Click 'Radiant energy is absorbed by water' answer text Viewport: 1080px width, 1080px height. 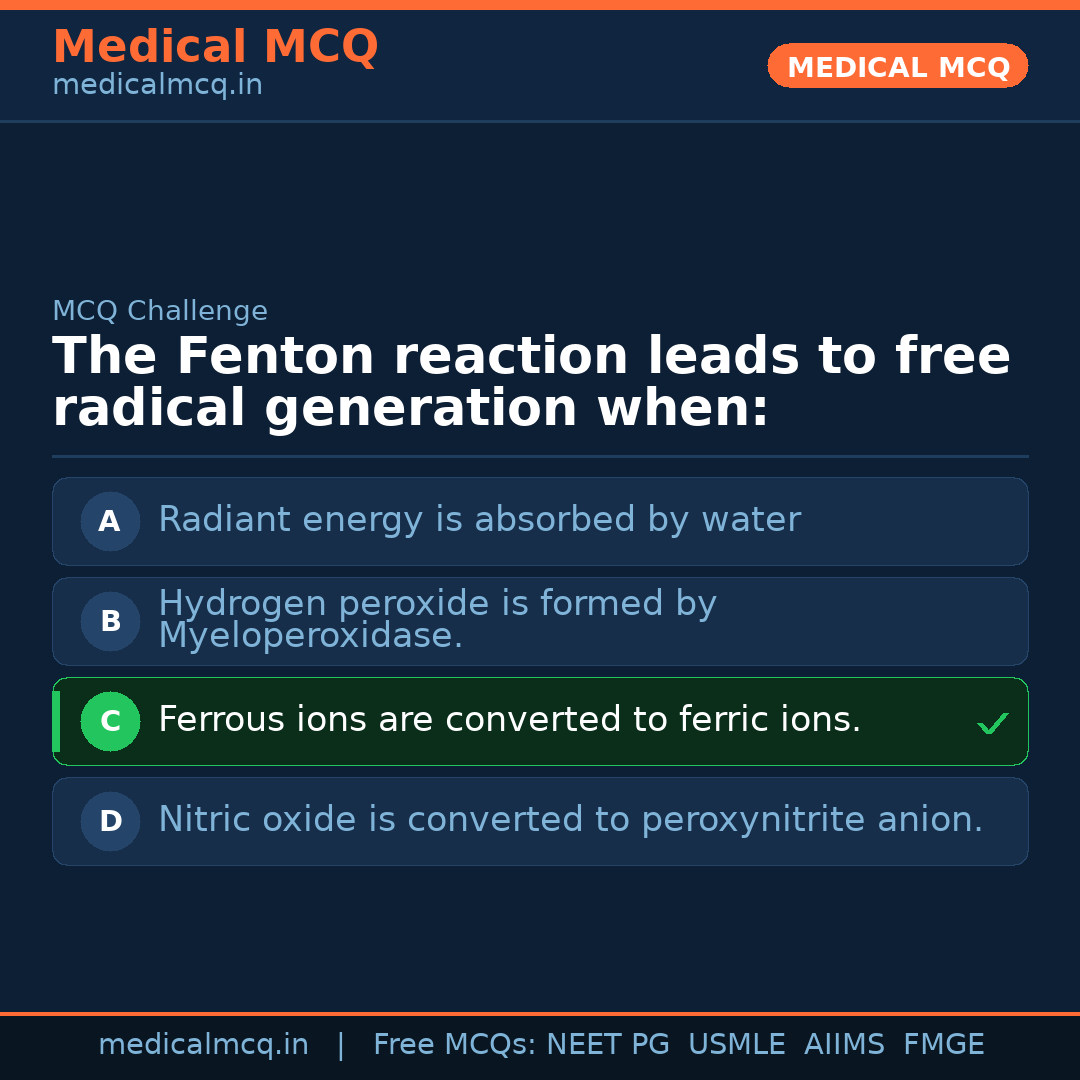pyautogui.click(x=479, y=520)
